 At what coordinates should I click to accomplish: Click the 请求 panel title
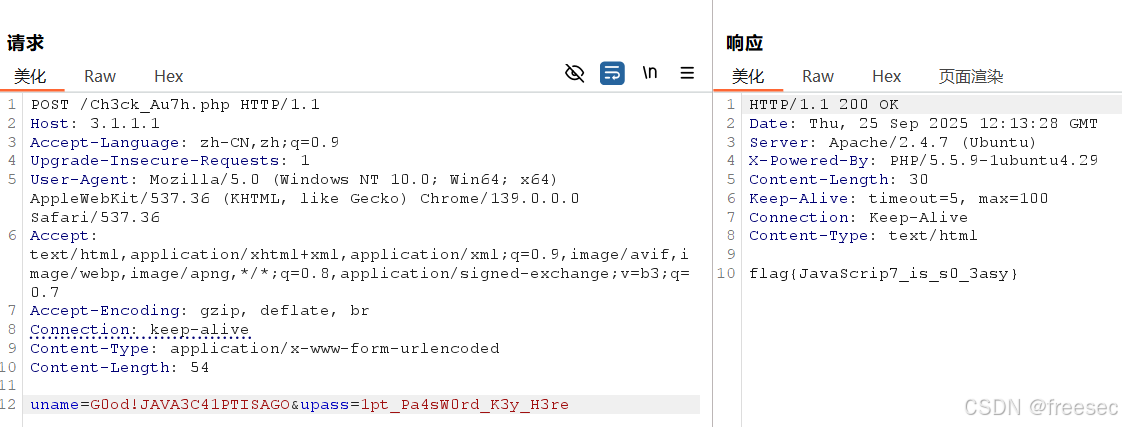point(26,43)
